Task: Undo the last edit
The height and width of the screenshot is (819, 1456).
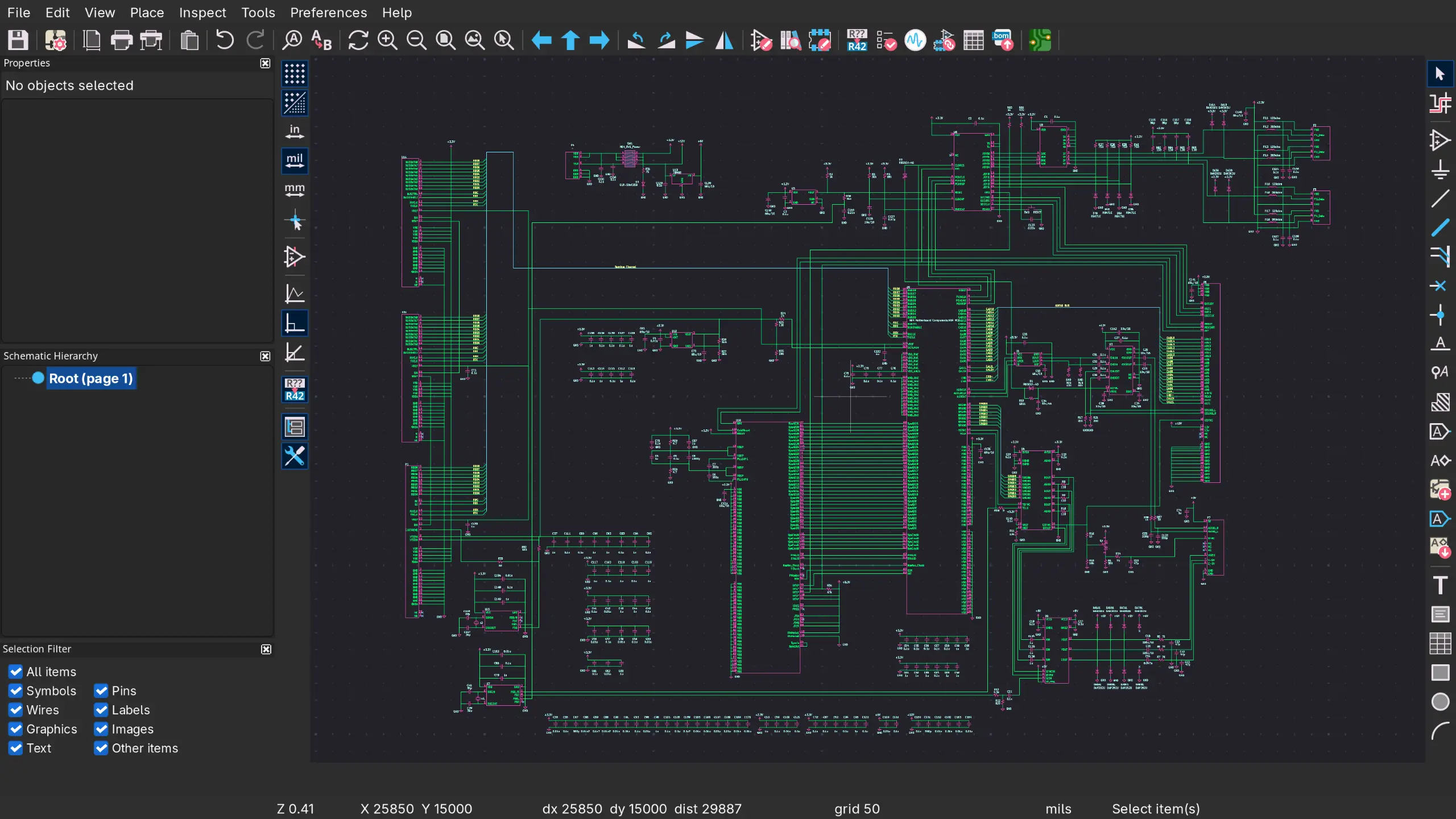Action: [225, 40]
